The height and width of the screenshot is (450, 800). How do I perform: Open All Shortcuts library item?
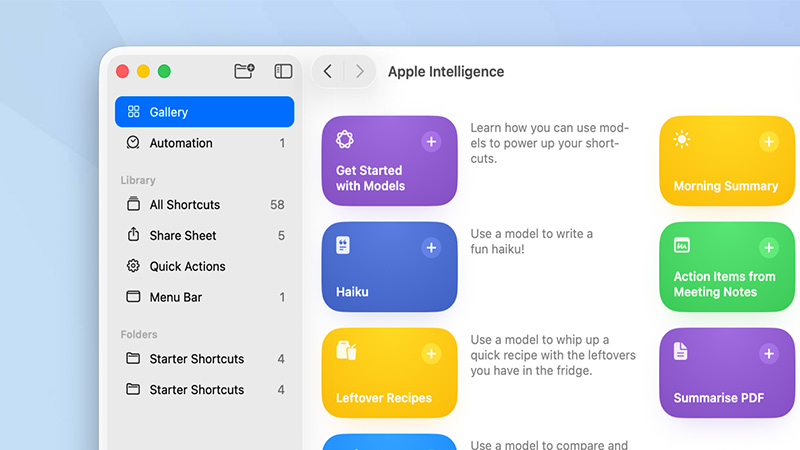coord(205,205)
